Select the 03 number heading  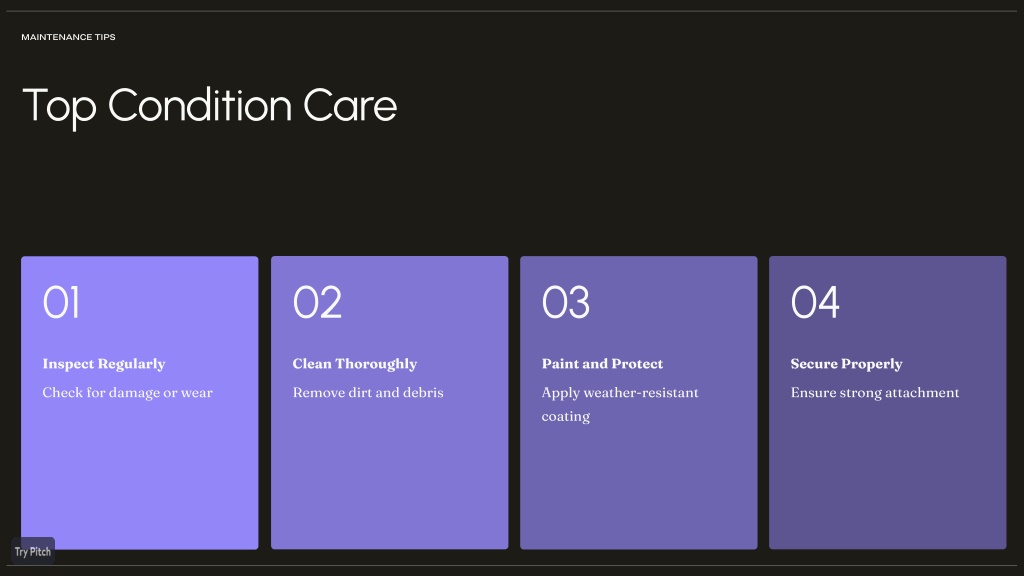point(566,302)
